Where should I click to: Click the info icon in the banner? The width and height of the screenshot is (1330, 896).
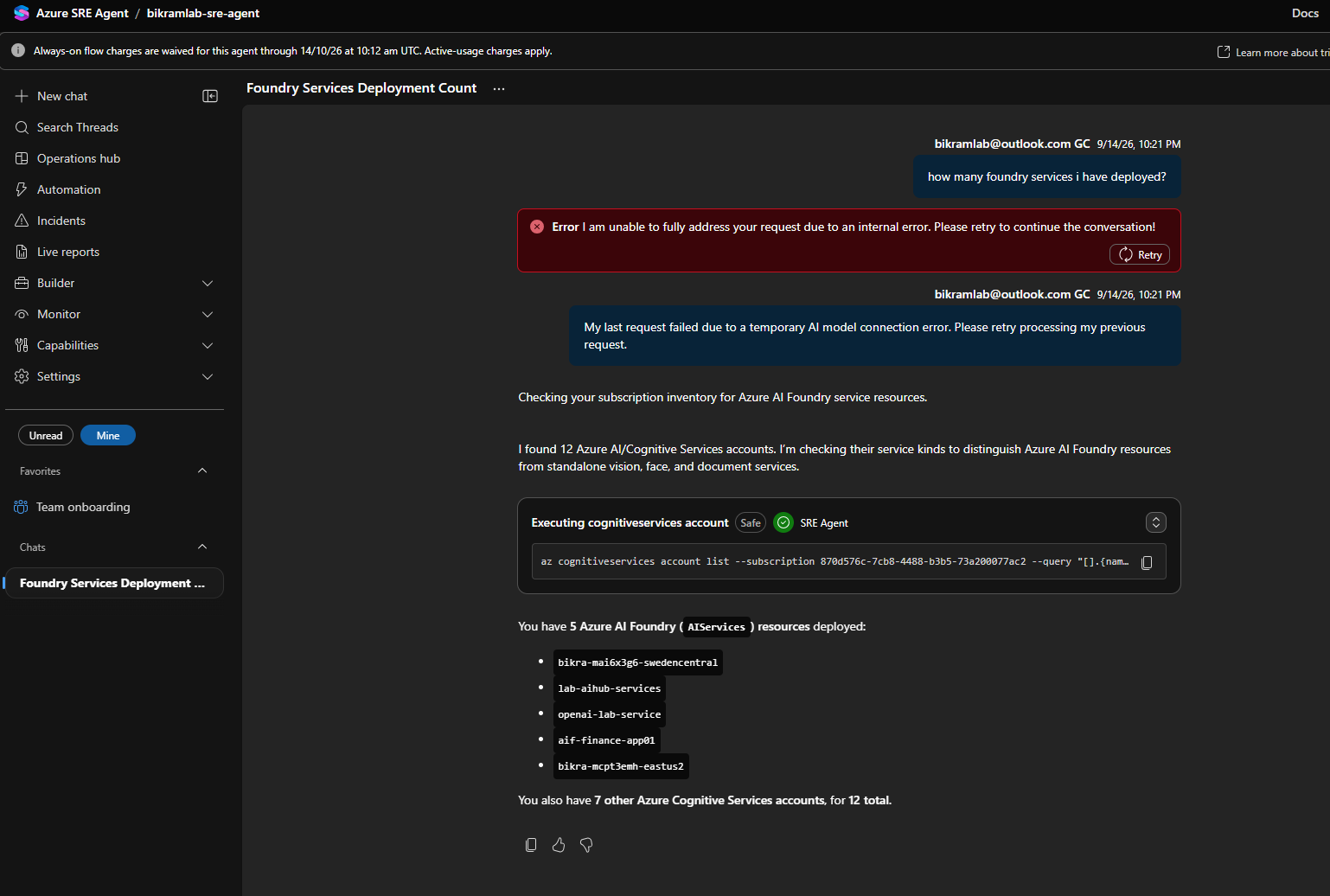click(x=18, y=50)
